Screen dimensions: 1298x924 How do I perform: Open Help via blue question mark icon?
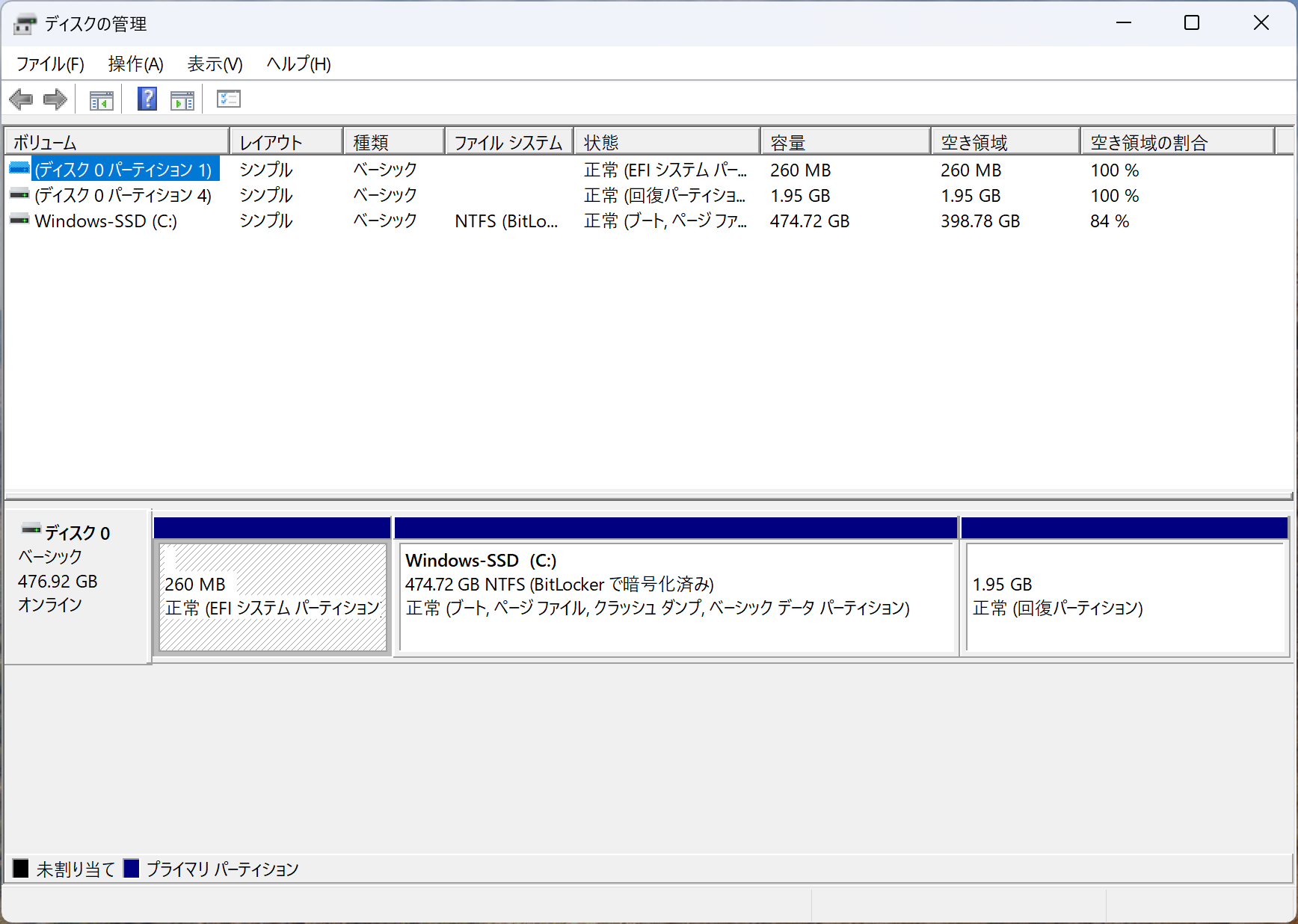(x=147, y=99)
